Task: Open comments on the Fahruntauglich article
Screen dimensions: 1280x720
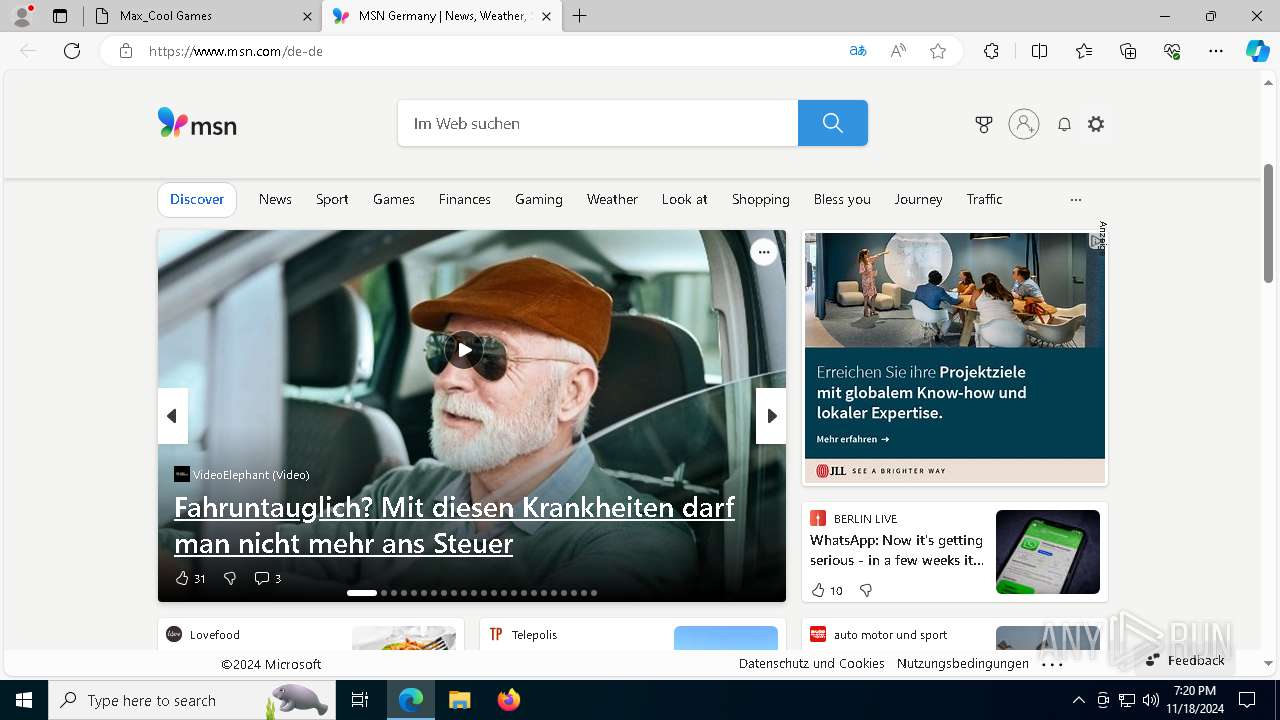Action: [x=267, y=578]
